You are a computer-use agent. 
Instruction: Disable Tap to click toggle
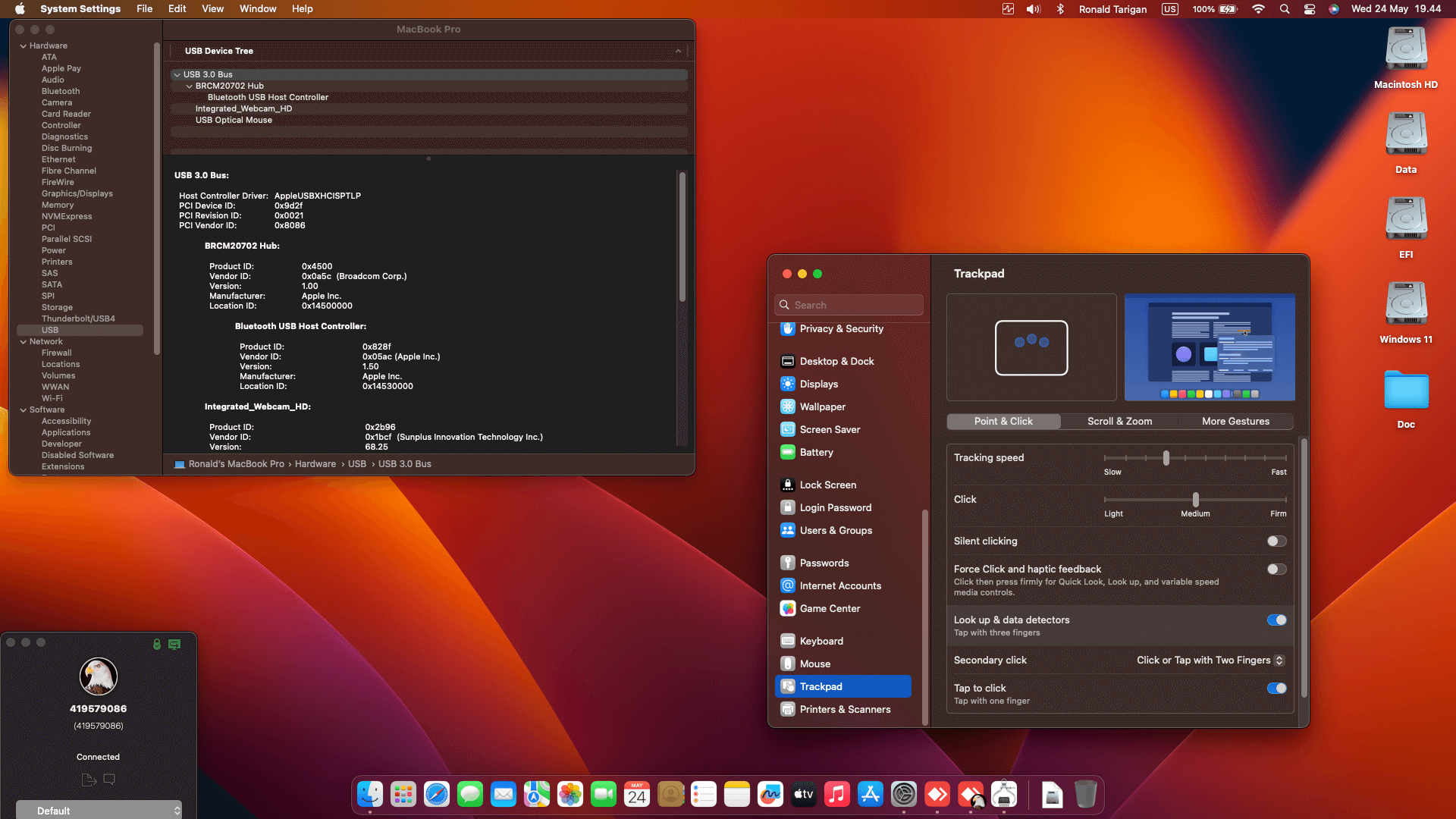[x=1276, y=688]
